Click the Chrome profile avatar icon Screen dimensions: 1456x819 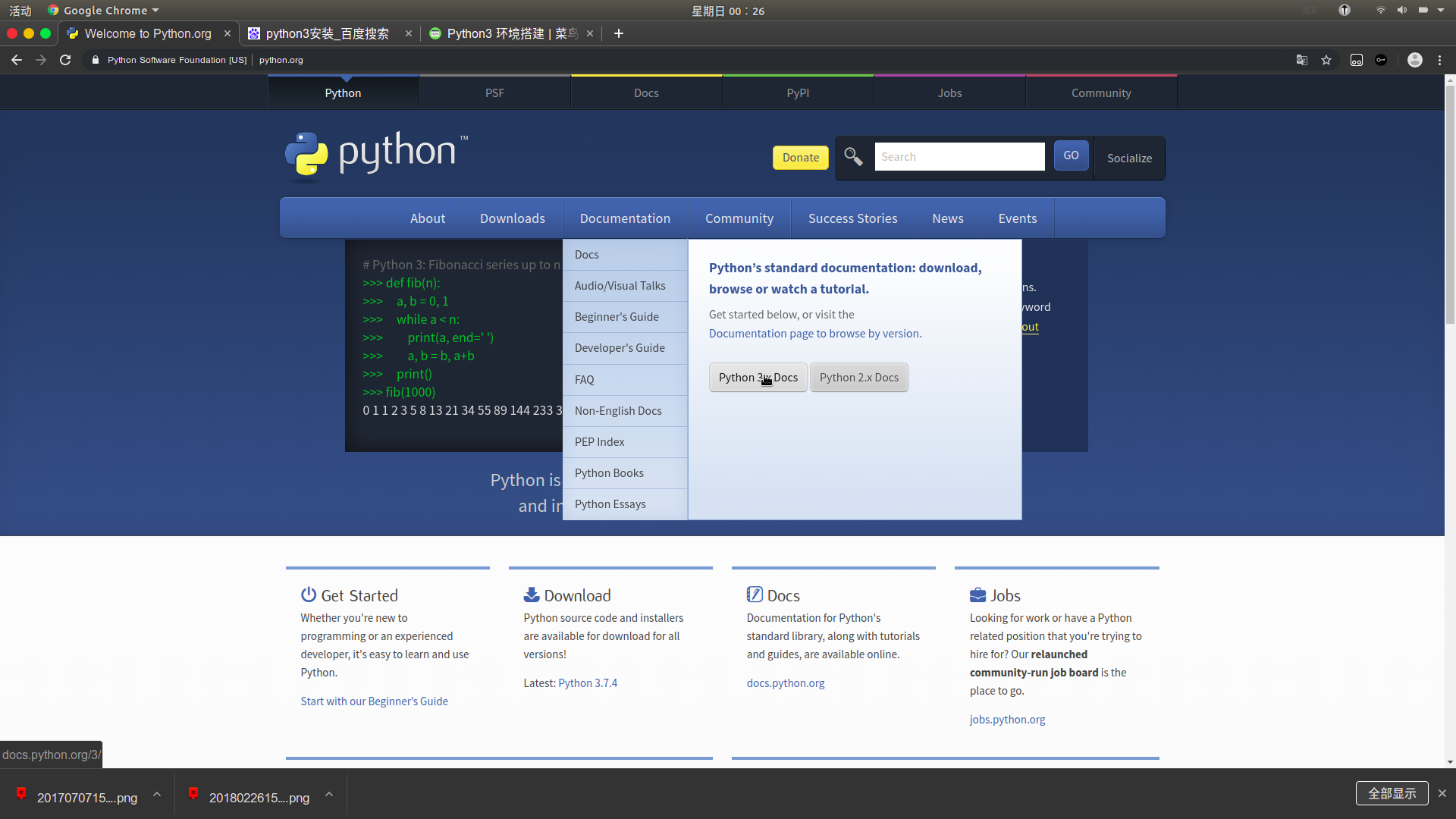tap(1415, 60)
